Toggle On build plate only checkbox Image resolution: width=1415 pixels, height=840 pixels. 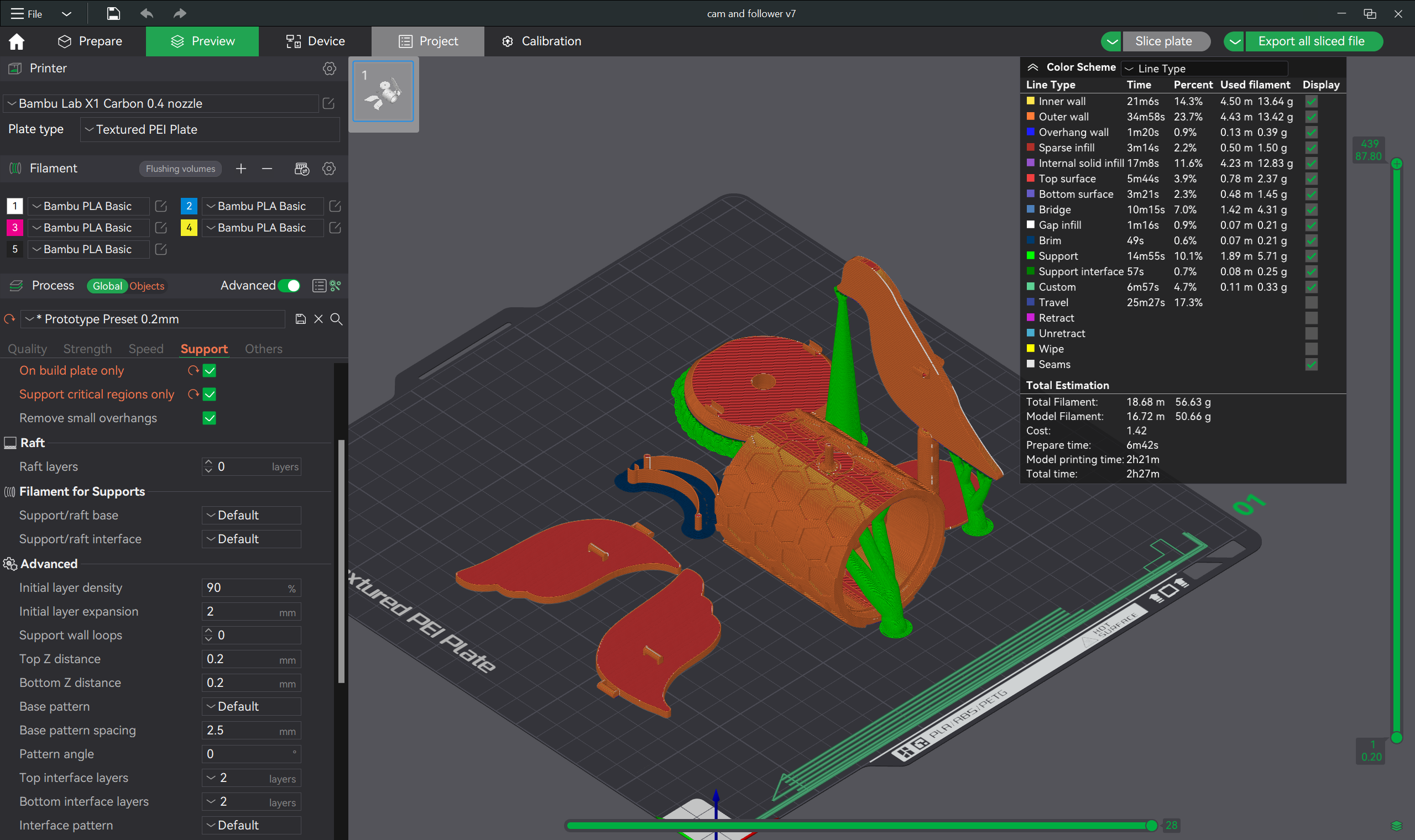coord(210,371)
